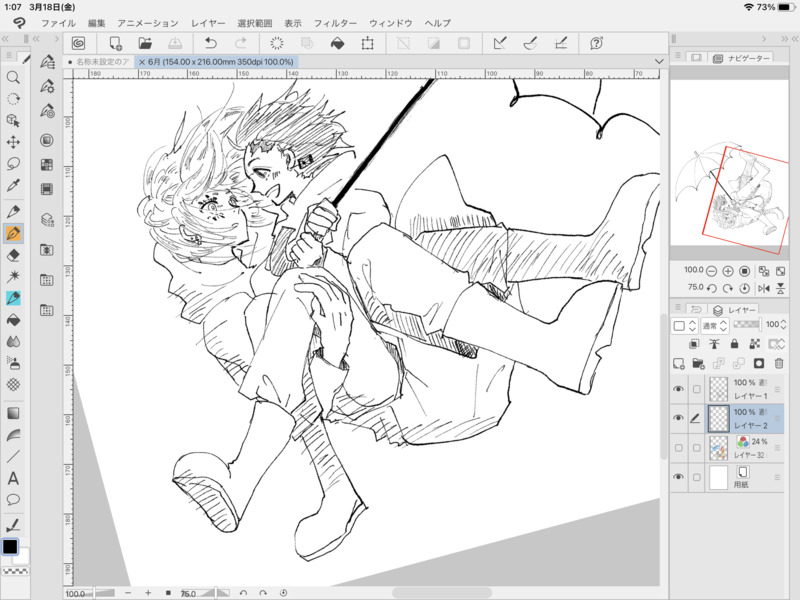The image size is (800, 600).
Task: Open the レイヤー menu
Action: (x=208, y=23)
